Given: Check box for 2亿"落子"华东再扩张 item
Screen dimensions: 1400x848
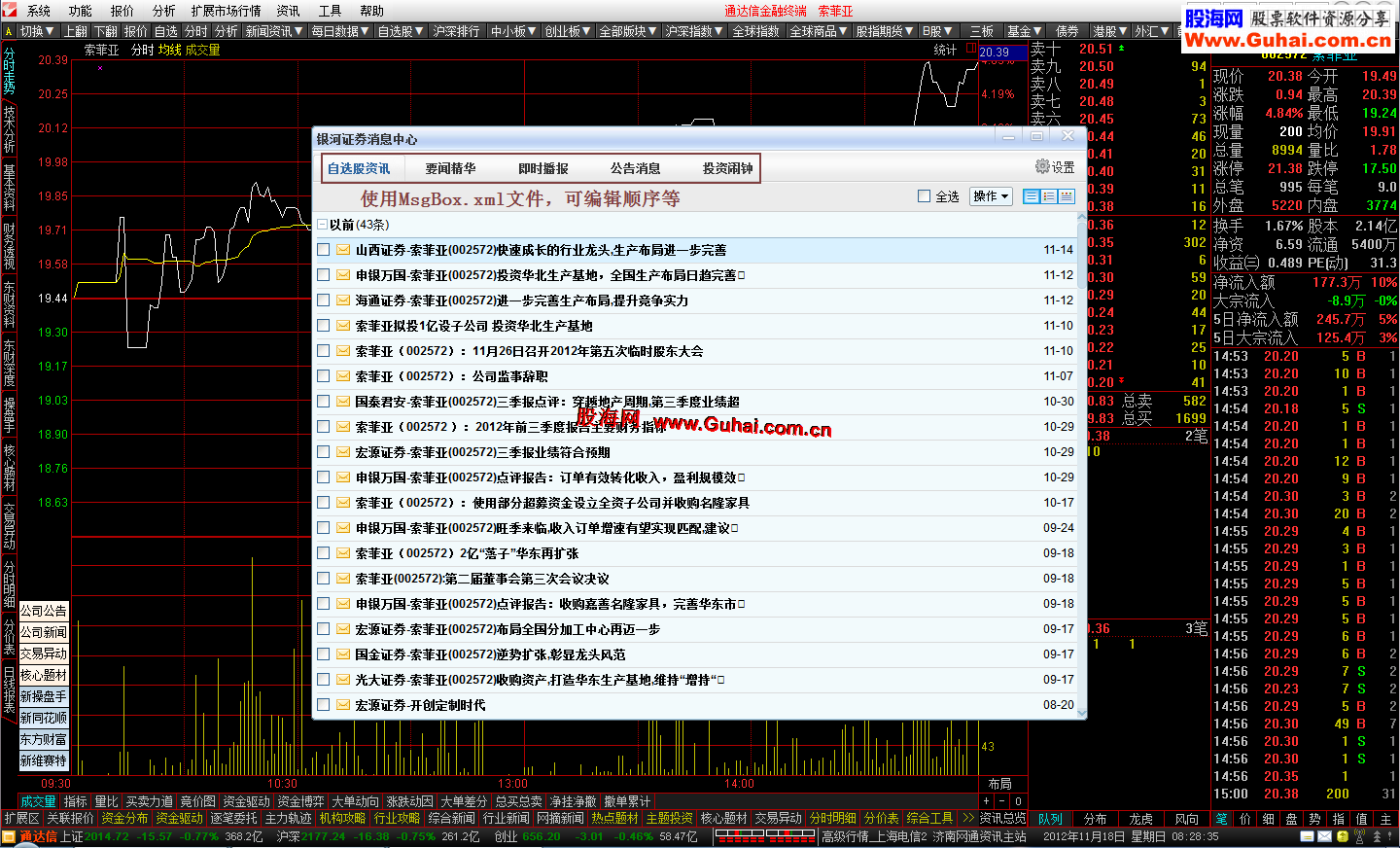Looking at the screenshot, I should (323, 553).
